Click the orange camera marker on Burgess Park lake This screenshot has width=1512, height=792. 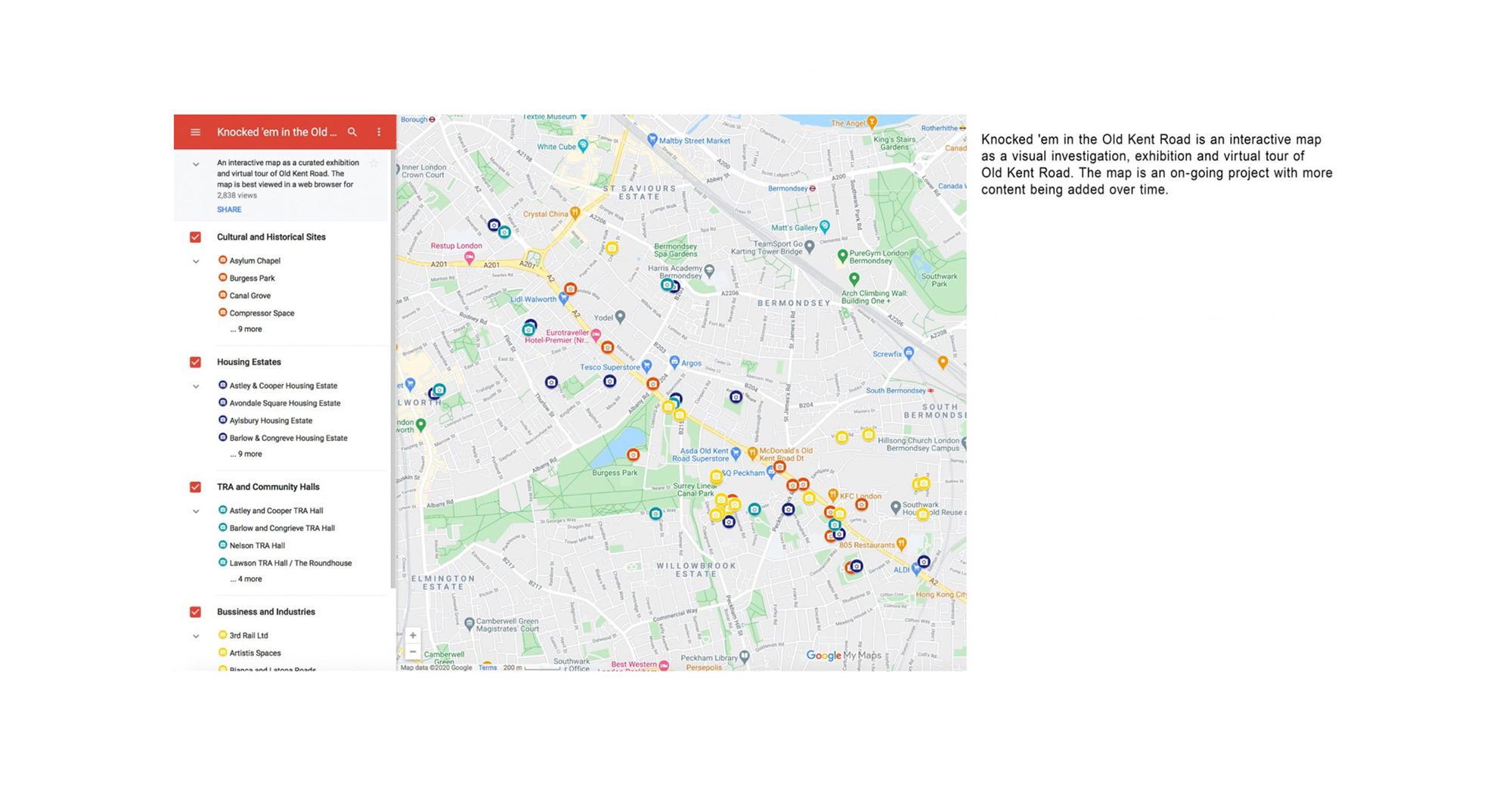(634, 455)
